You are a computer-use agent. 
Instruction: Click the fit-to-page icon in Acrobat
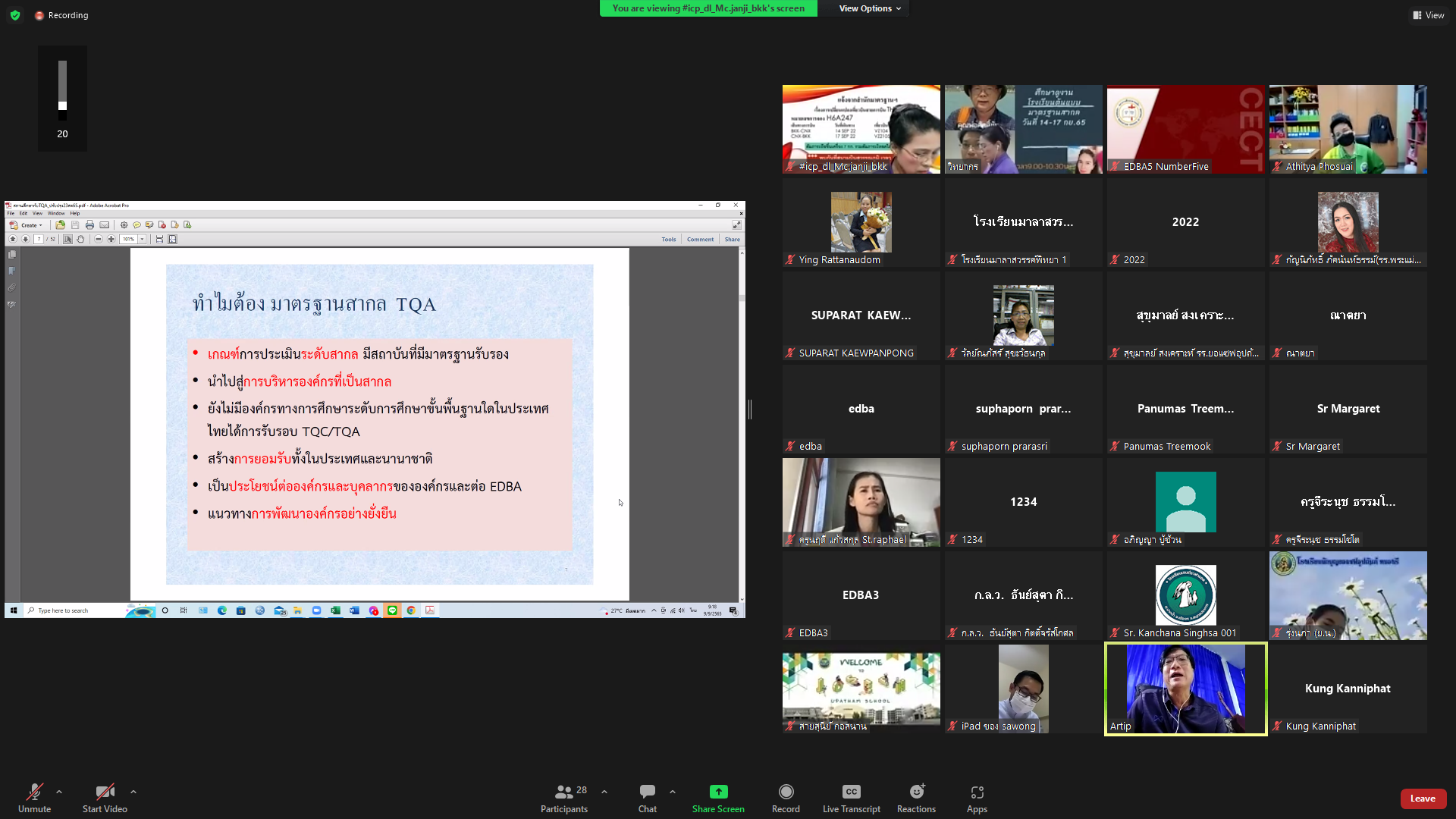pyautogui.click(x=172, y=239)
